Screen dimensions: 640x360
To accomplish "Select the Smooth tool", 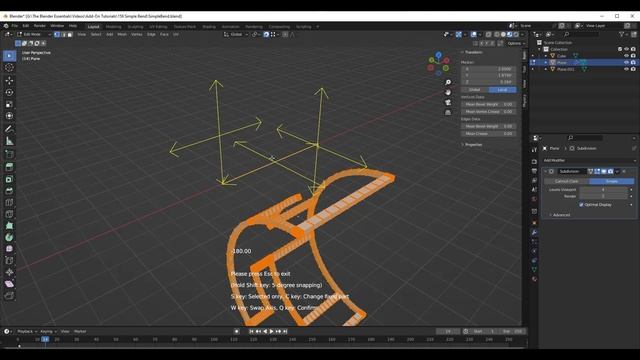I will pos(9,249).
